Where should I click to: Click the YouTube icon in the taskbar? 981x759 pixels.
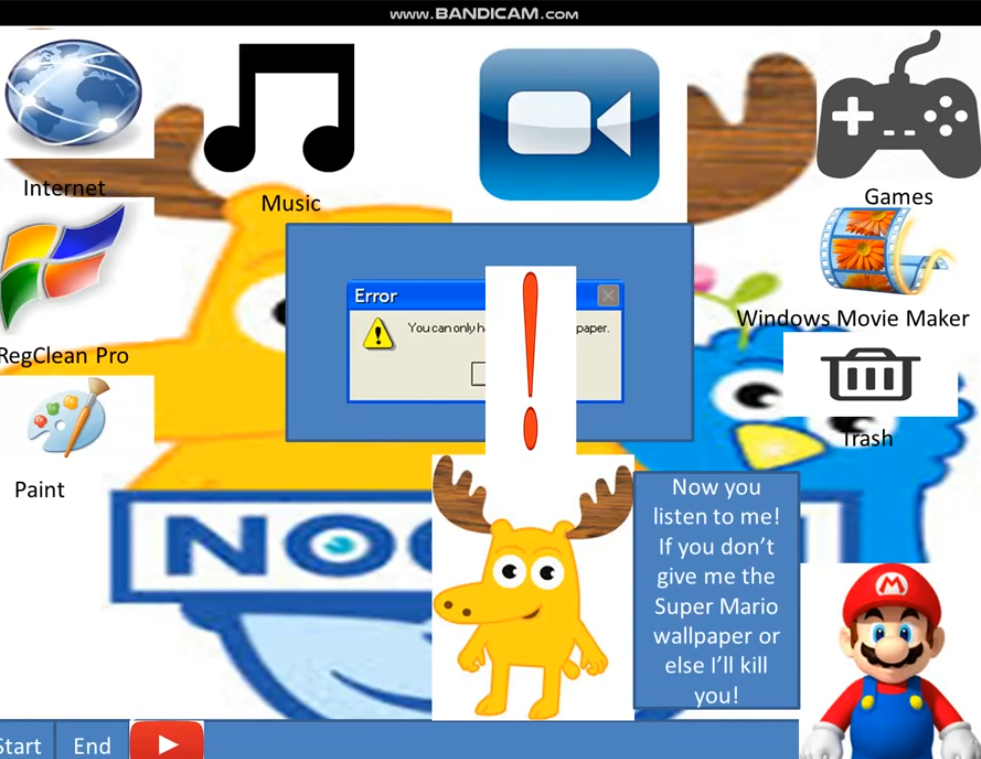tap(167, 743)
